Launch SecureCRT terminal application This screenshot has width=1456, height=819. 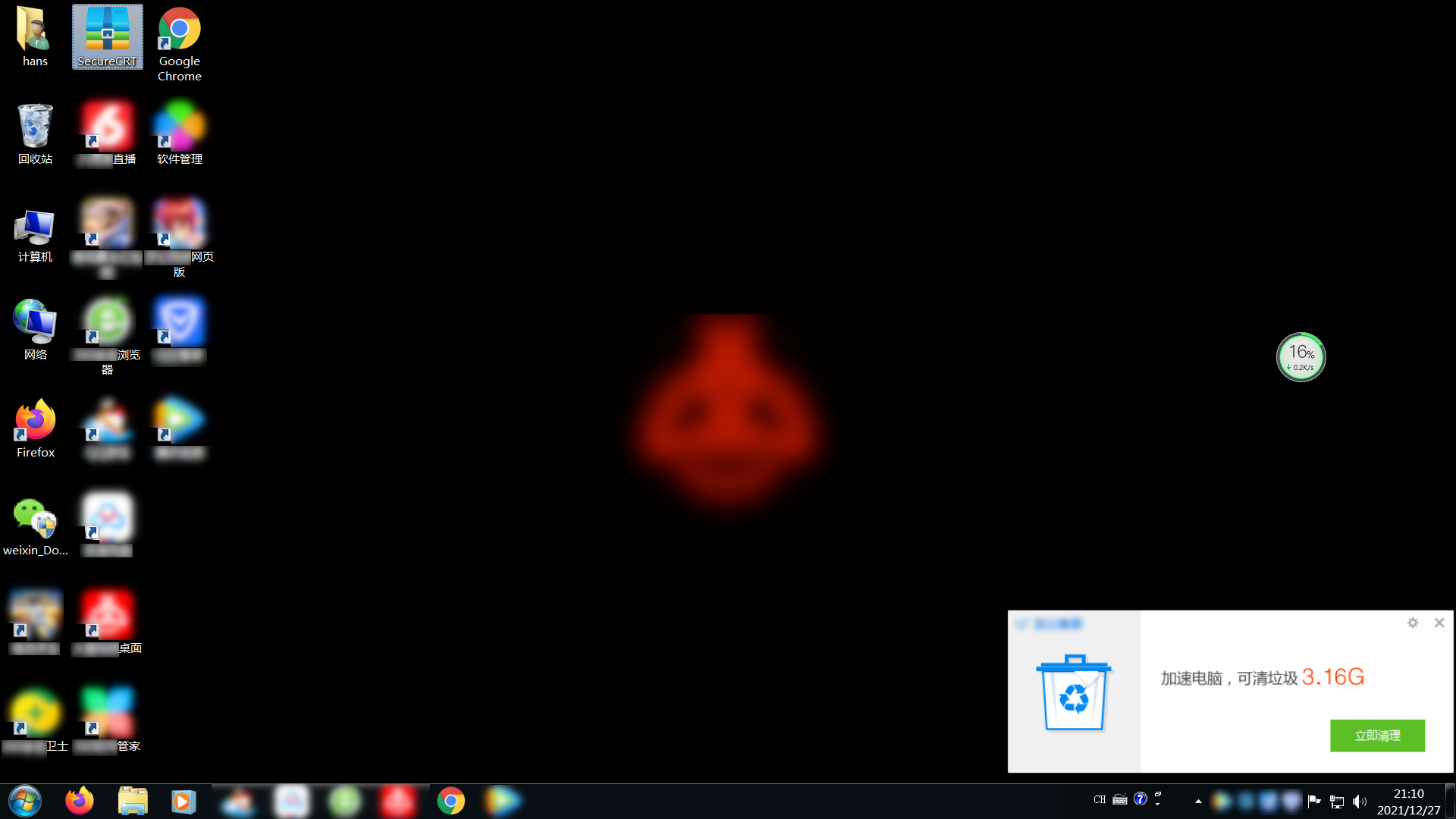107,35
